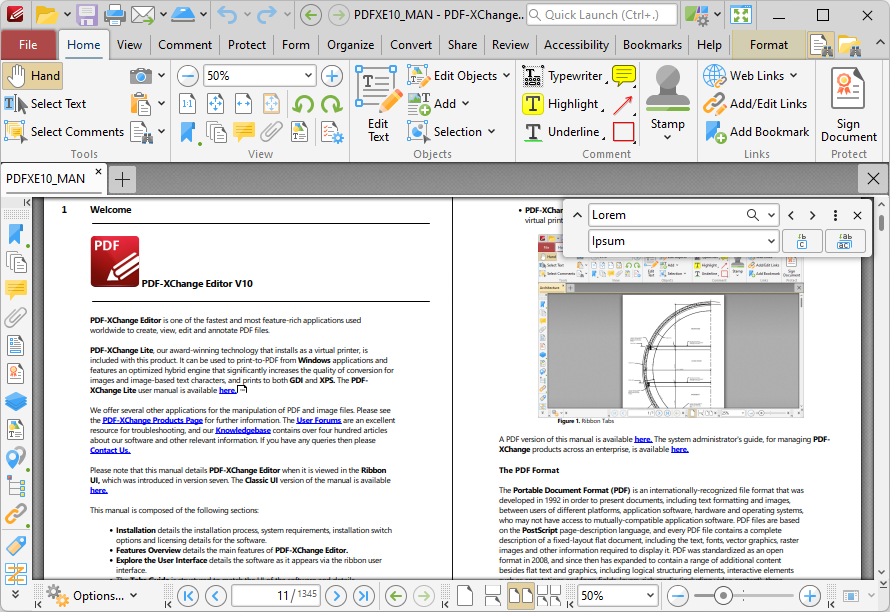Toggle two pages layout
890x612 pixels.
click(520, 596)
